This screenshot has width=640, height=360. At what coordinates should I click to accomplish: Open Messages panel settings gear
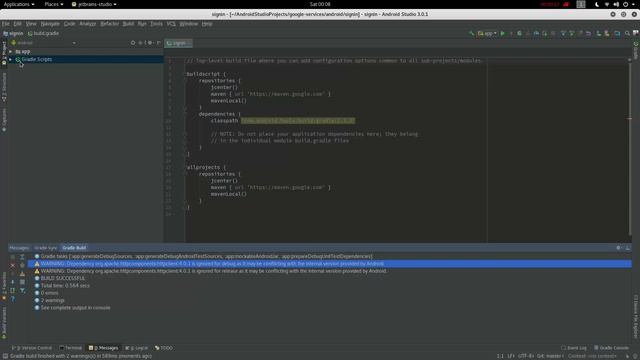point(619,248)
